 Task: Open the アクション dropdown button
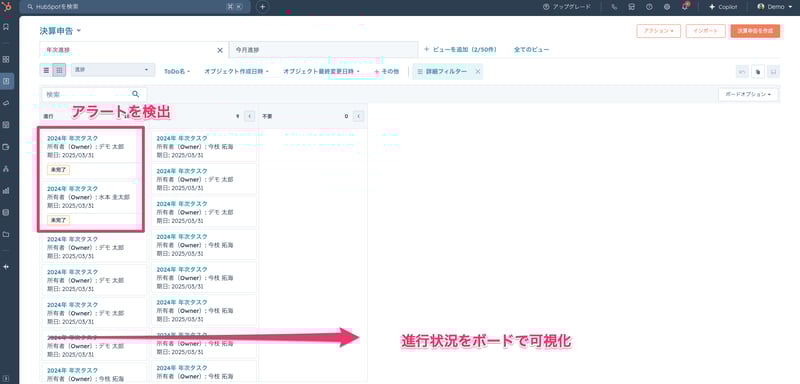659,31
